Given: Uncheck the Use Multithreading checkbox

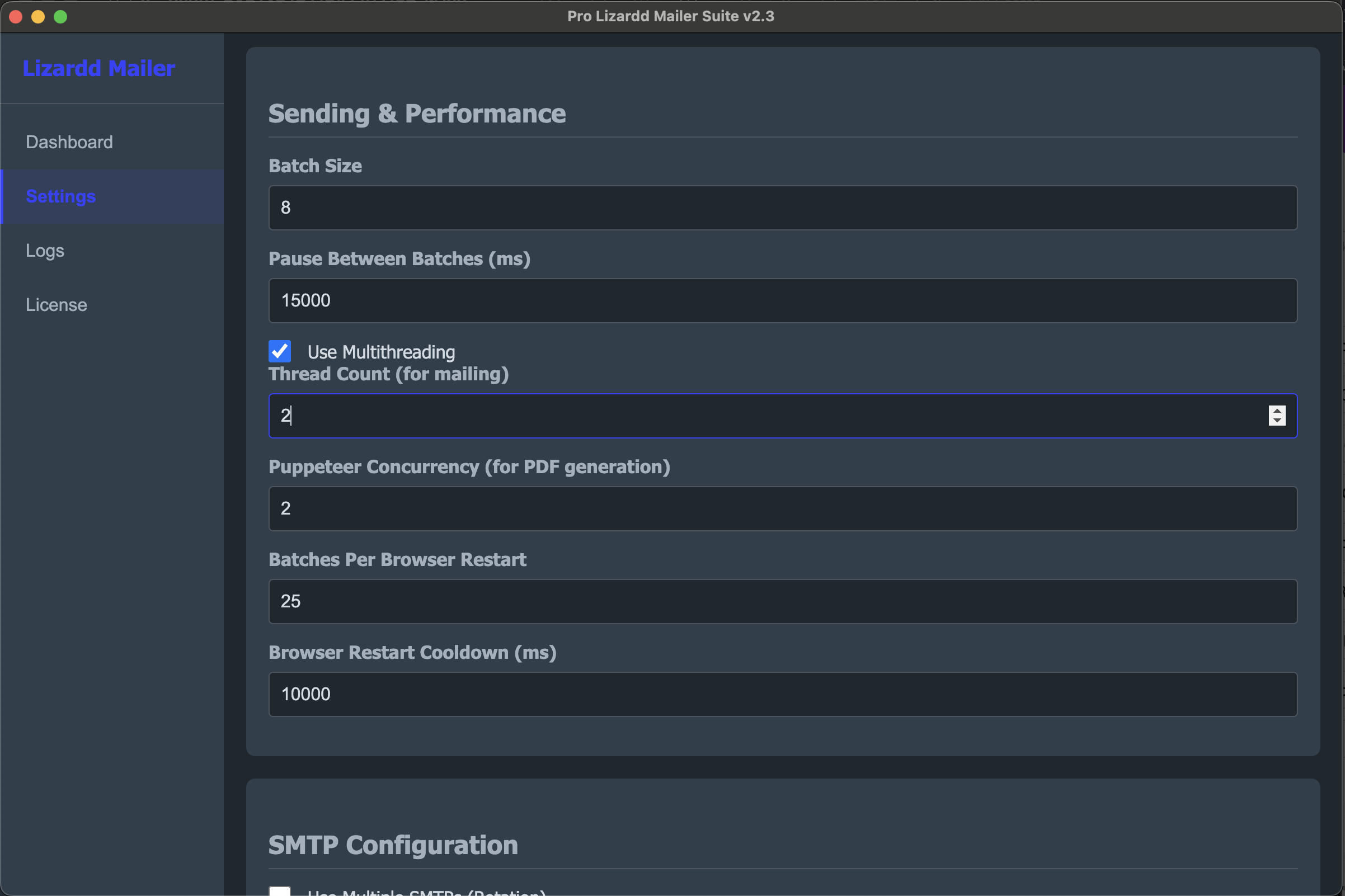Looking at the screenshot, I should coord(279,351).
